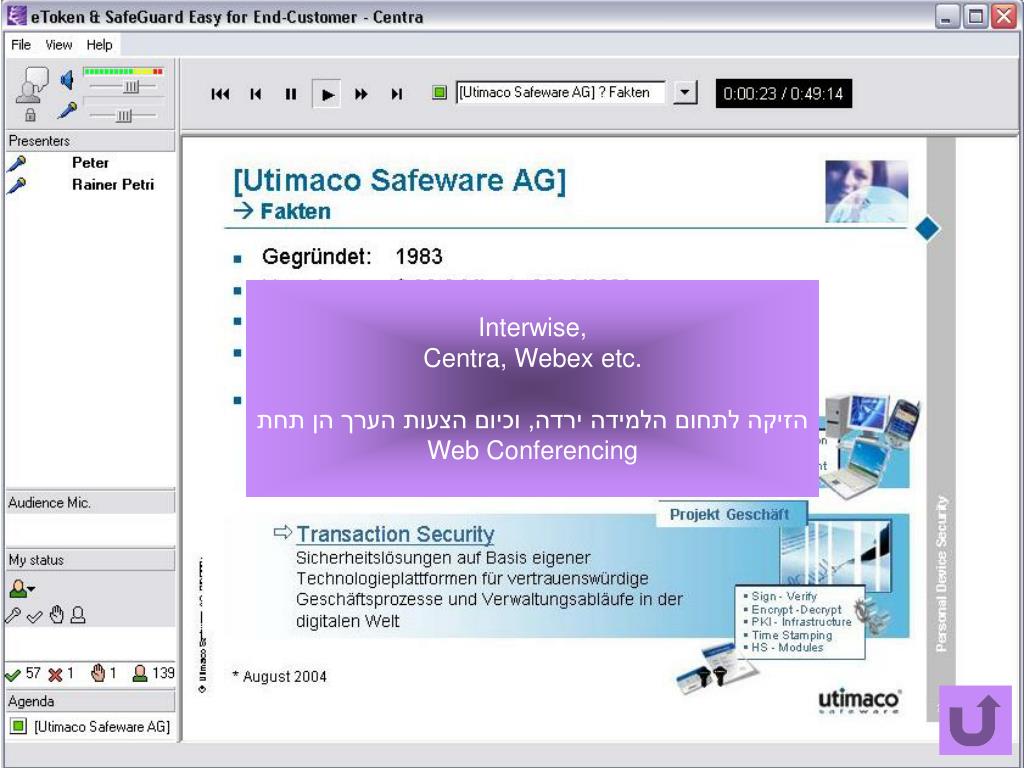
Task: Click the Agenda panel header
Action: coord(90,701)
